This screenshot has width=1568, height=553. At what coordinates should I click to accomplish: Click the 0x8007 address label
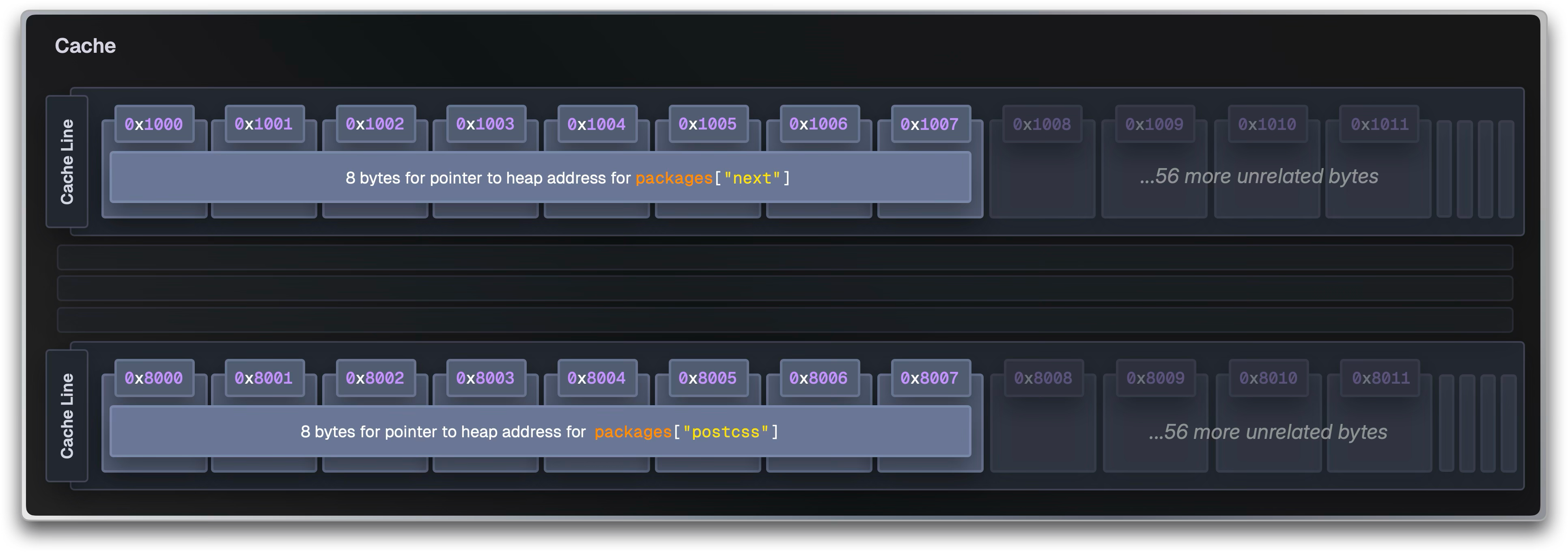[929, 378]
